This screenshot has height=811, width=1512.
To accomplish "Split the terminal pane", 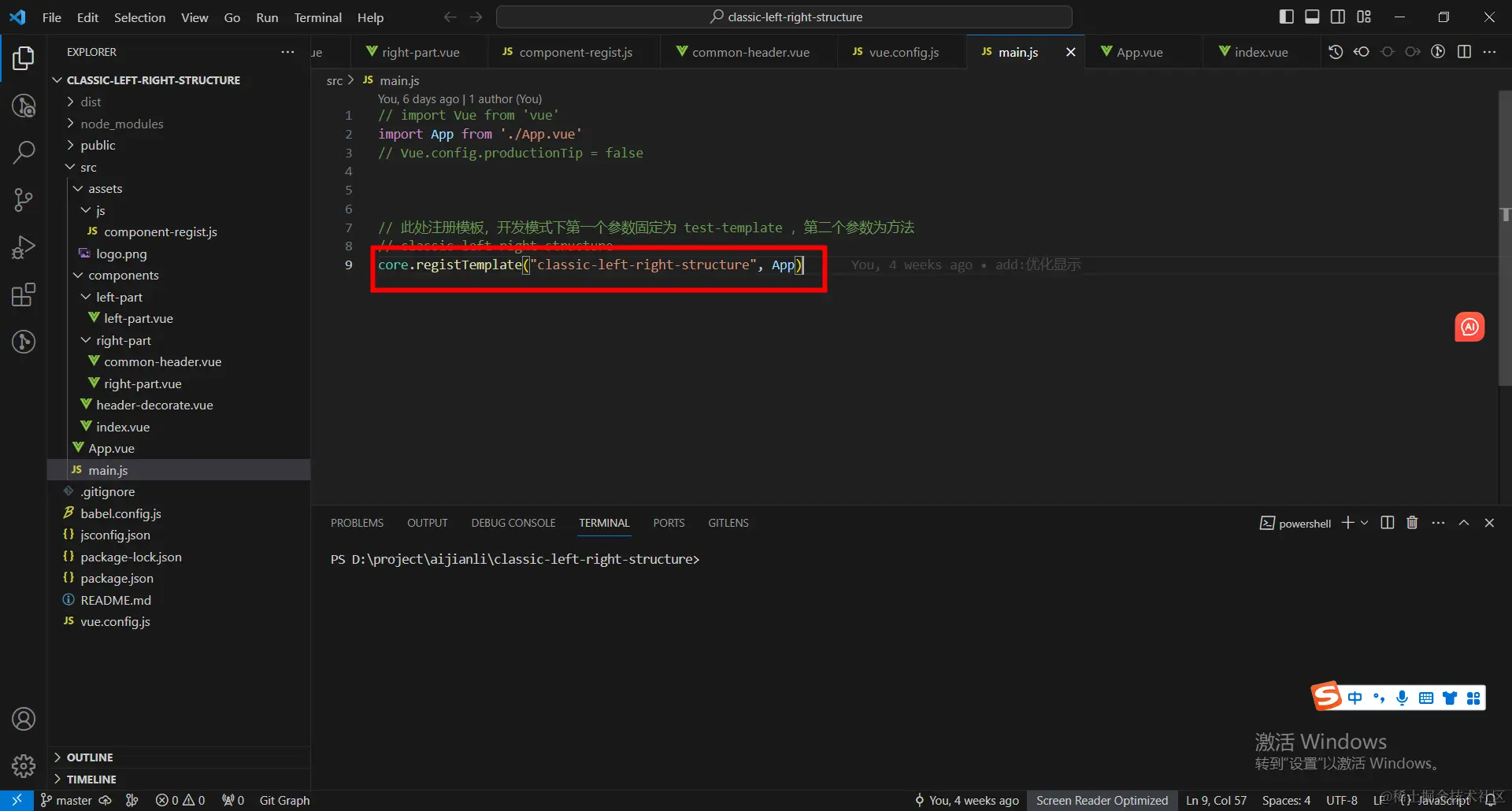I will tap(1388, 523).
